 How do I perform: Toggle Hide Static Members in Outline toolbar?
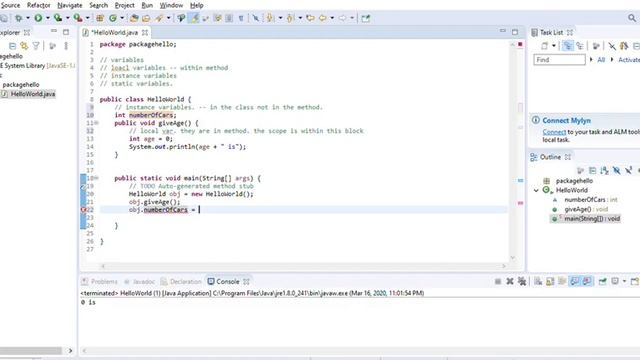point(628,170)
